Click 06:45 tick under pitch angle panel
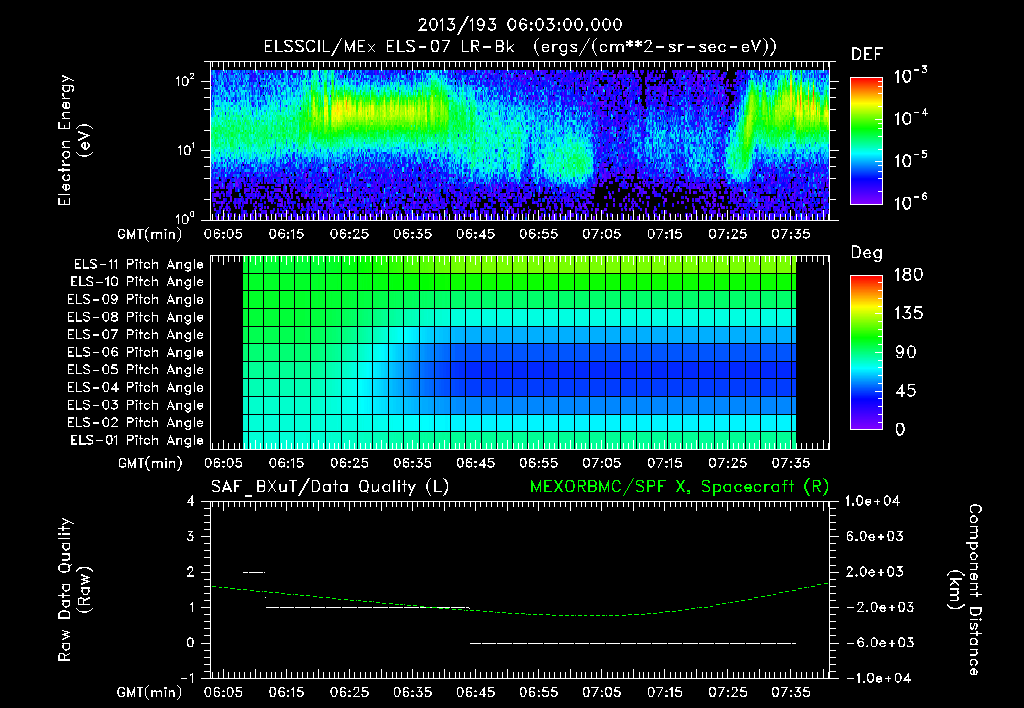The image size is (1024, 708). coord(475,463)
